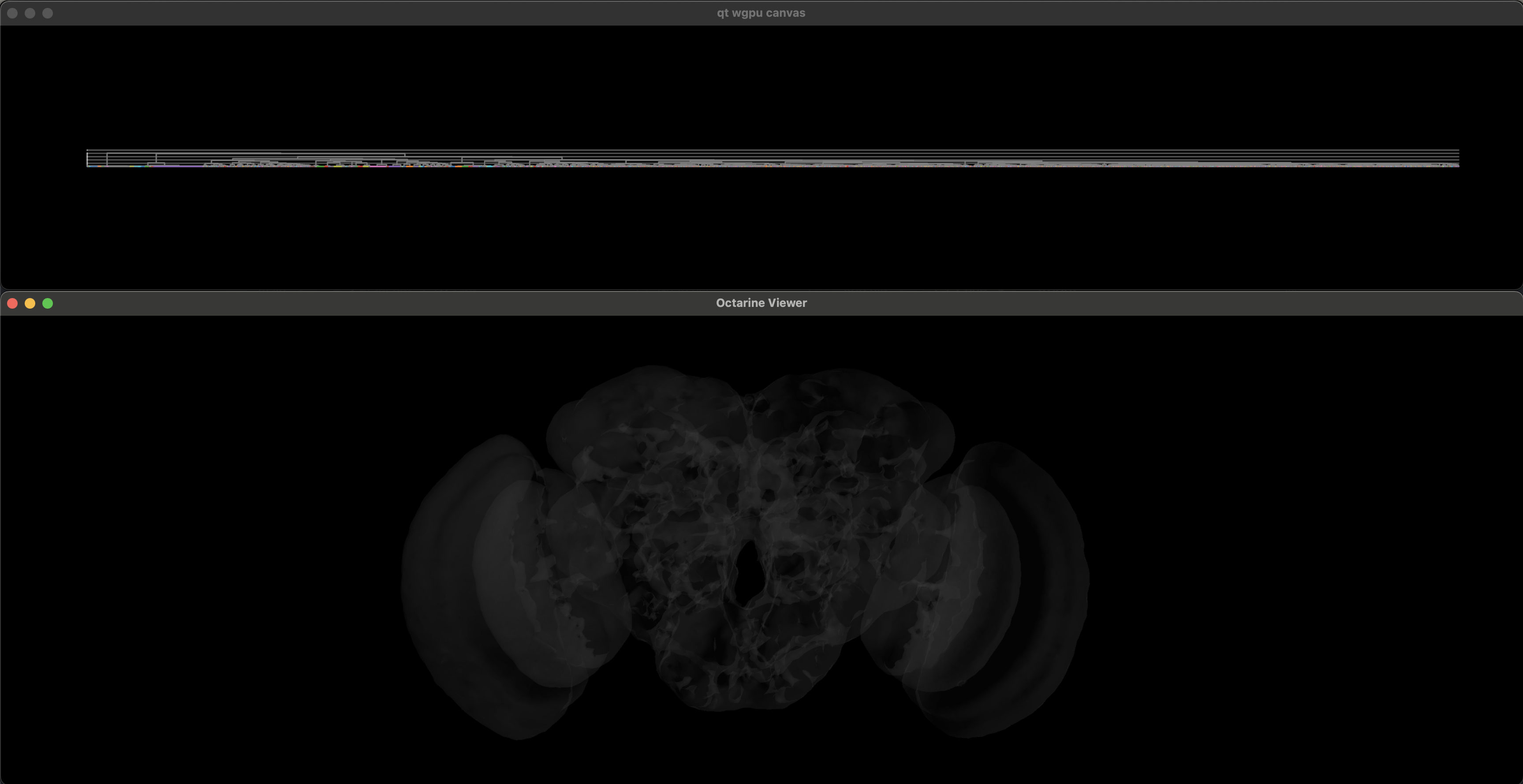
Task: Select the topmost horizontal branch in the dendrogram
Action: coord(769,151)
